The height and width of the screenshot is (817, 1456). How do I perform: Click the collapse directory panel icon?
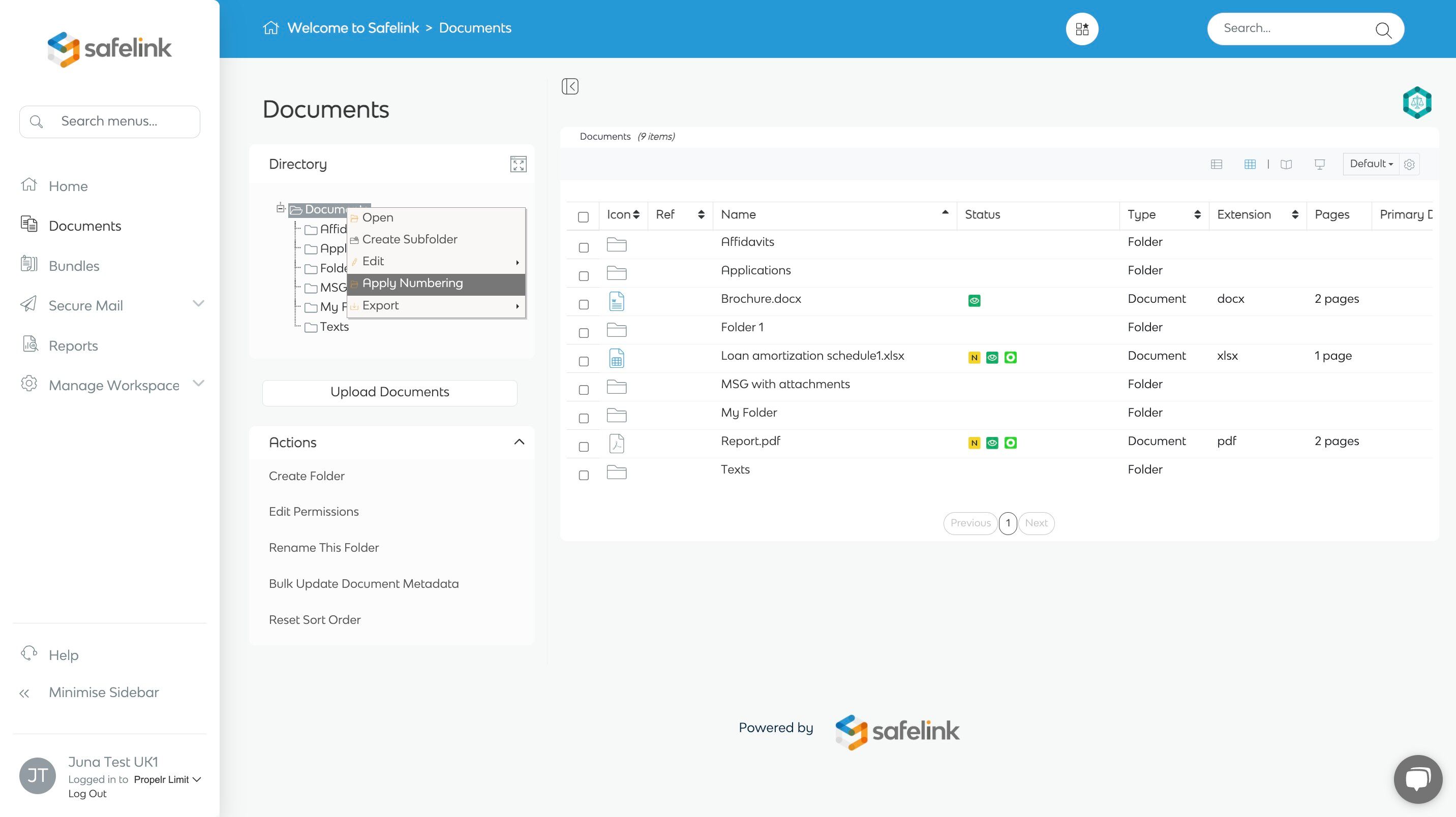click(x=570, y=86)
